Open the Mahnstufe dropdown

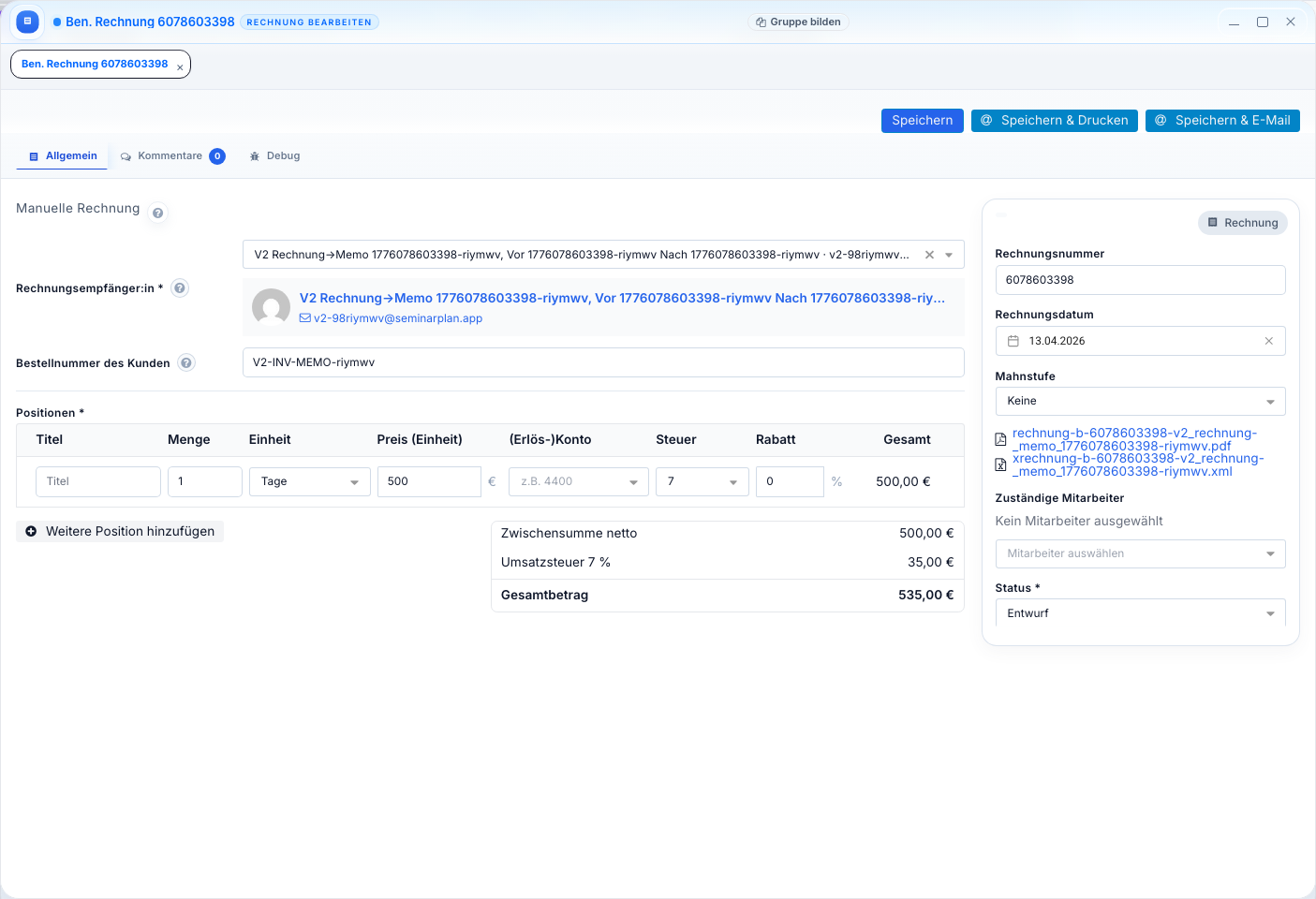tap(1139, 401)
